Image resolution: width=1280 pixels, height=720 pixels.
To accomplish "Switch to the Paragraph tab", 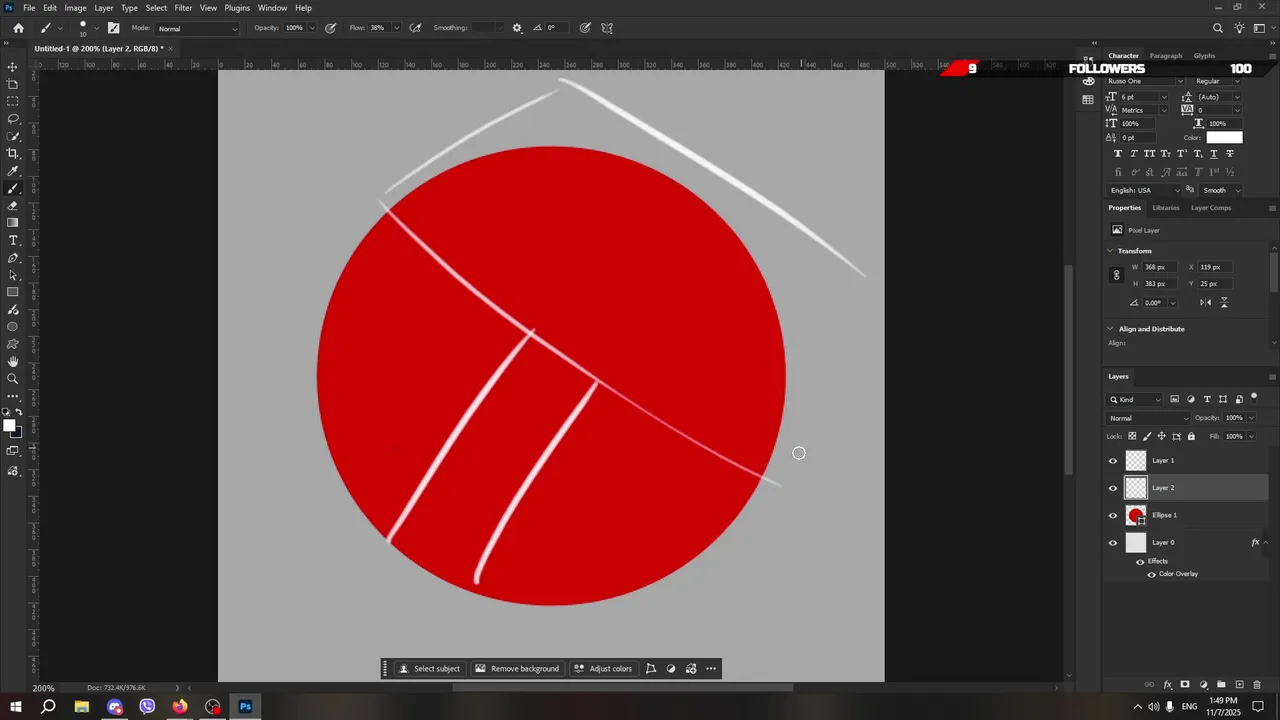I will (x=1166, y=56).
